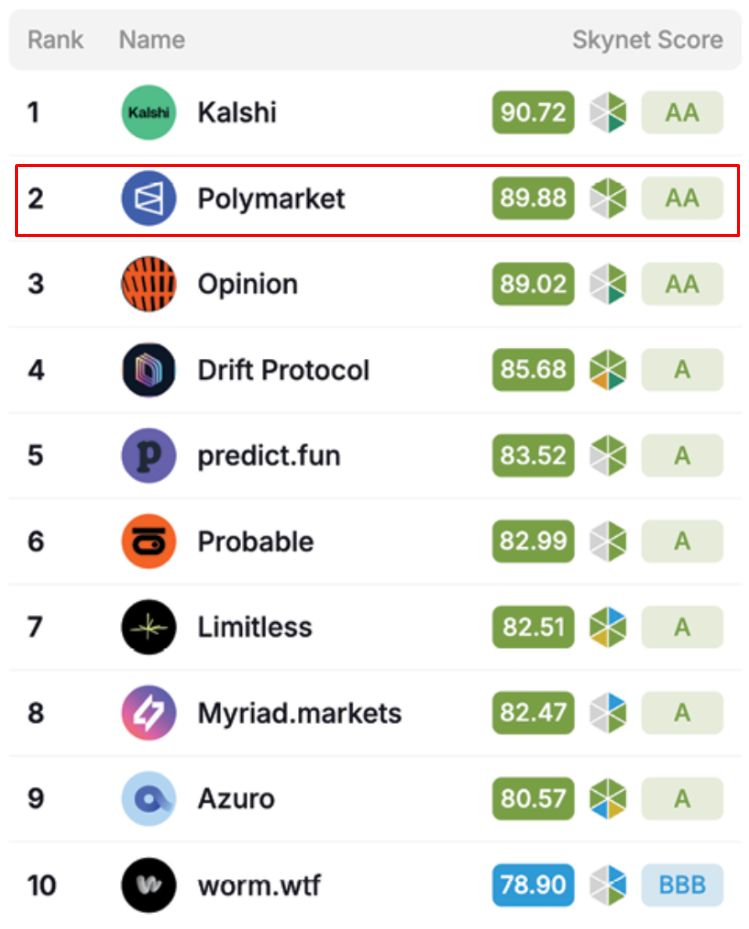749x929 pixels.
Task: Click the hexagon badge in Limitless row
Action: coord(608,628)
